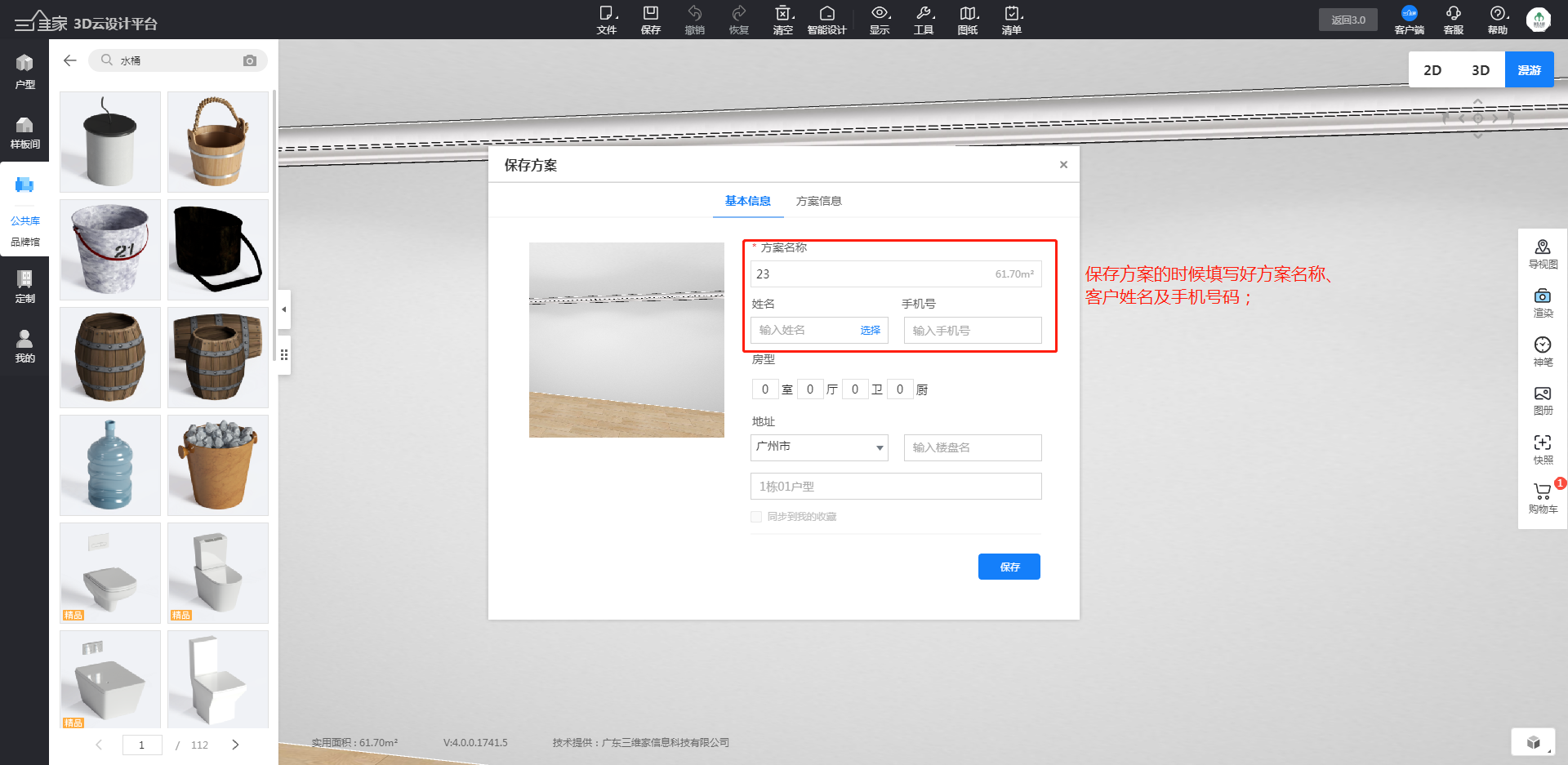The width and height of the screenshot is (1568, 765).
Task: Launch 智能设计 from the top toolbar
Action: coord(827,20)
